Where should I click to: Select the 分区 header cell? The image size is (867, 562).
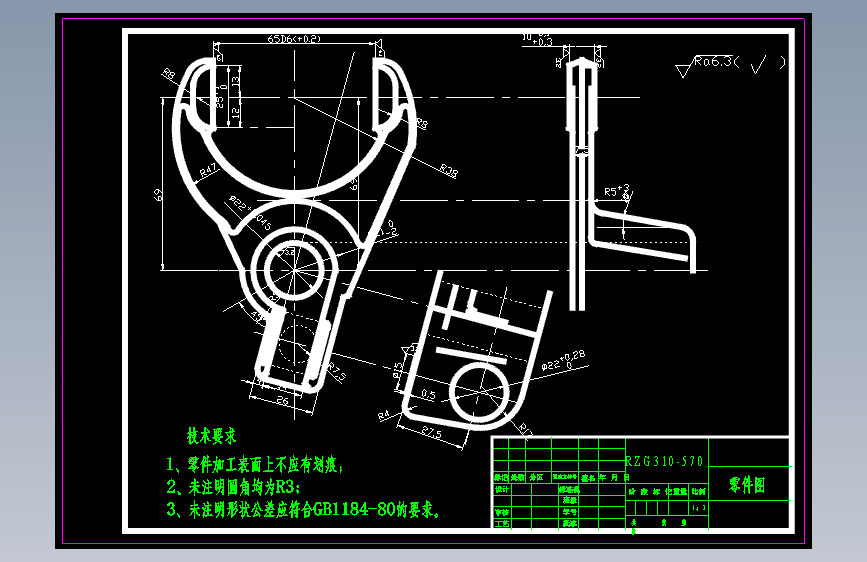(536, 477)
